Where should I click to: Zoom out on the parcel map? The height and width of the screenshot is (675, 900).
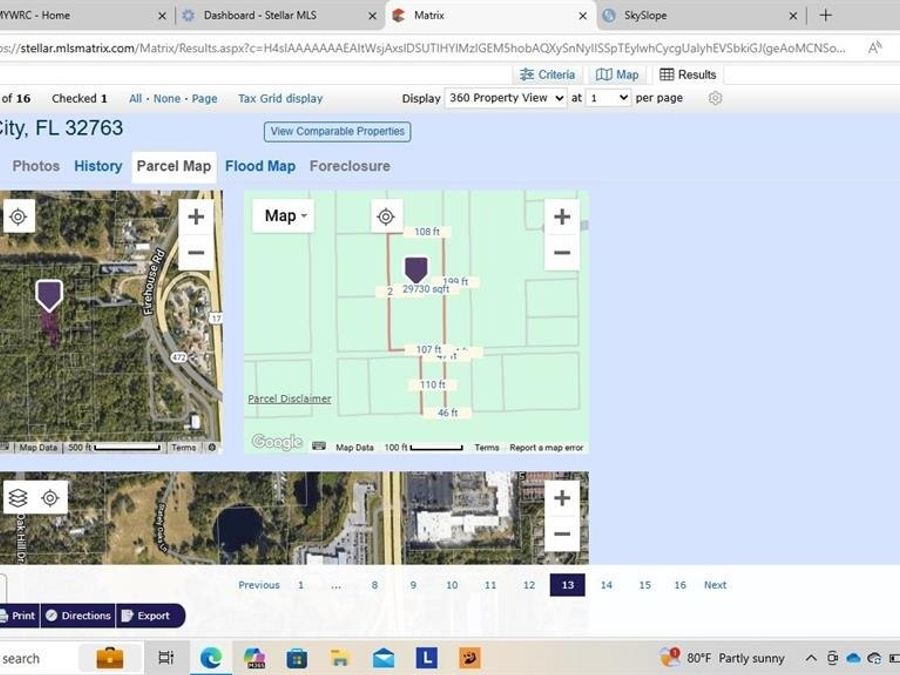[x=562, y=253]
